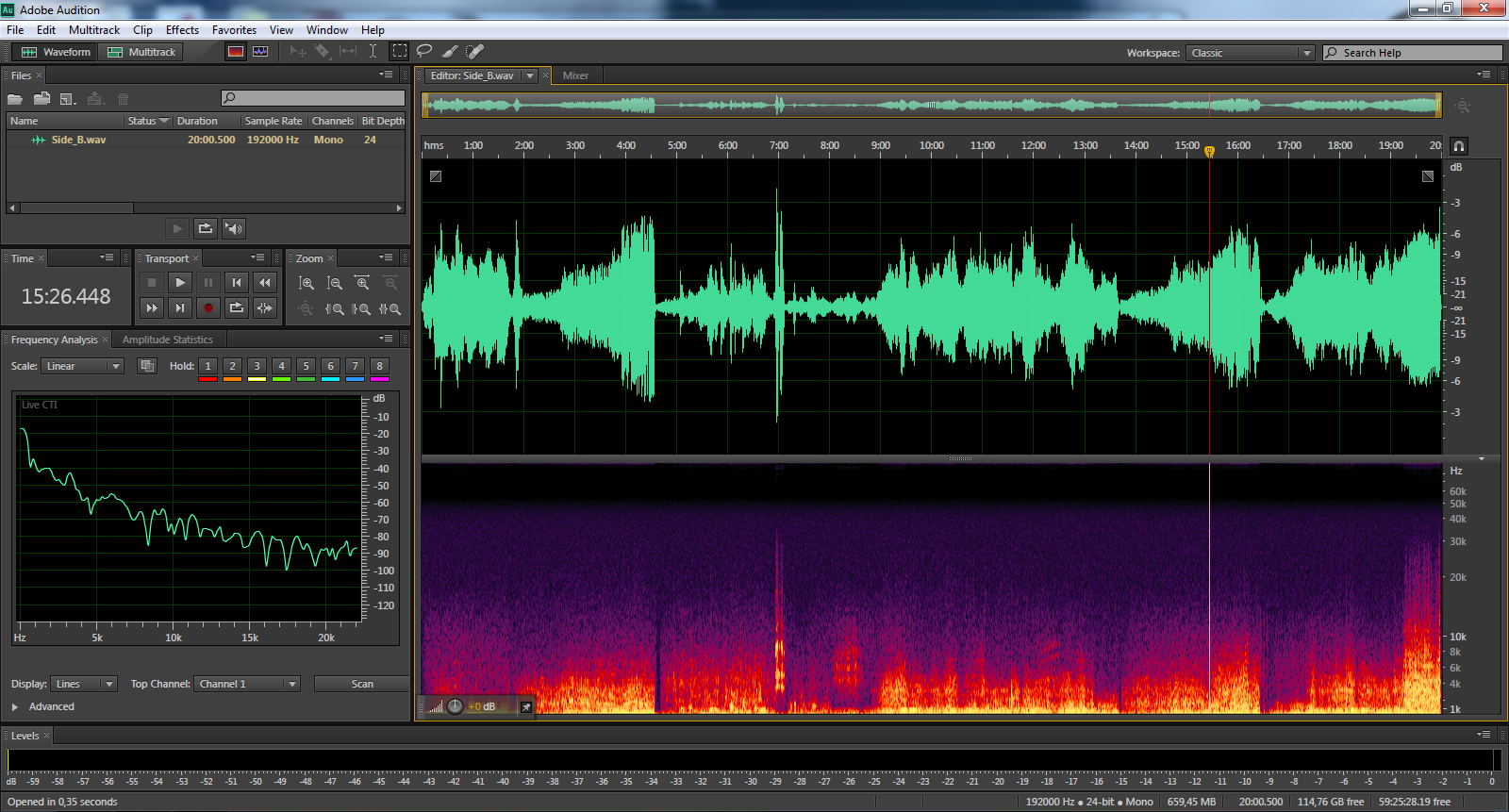Toggle frequency Hold 8
This screenshot has height=812, width=1509.
(x=379, y=366)
